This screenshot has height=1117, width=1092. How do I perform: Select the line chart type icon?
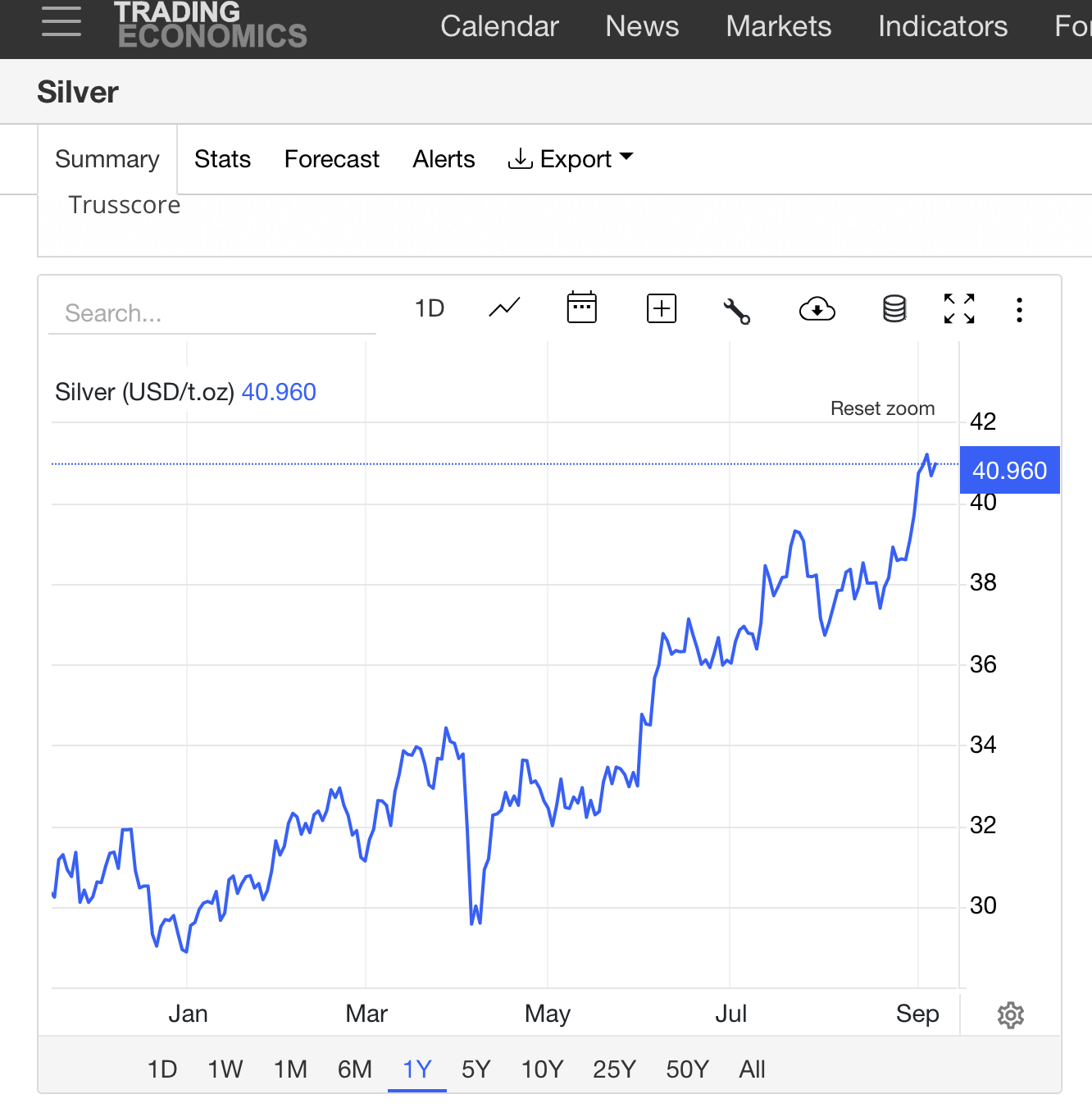[x=504, y=308]
